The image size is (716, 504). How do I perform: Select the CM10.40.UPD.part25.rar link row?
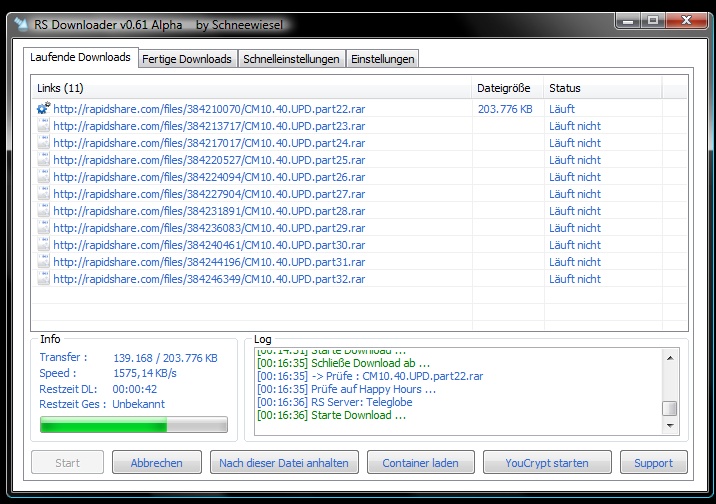(x=359, y=160)
